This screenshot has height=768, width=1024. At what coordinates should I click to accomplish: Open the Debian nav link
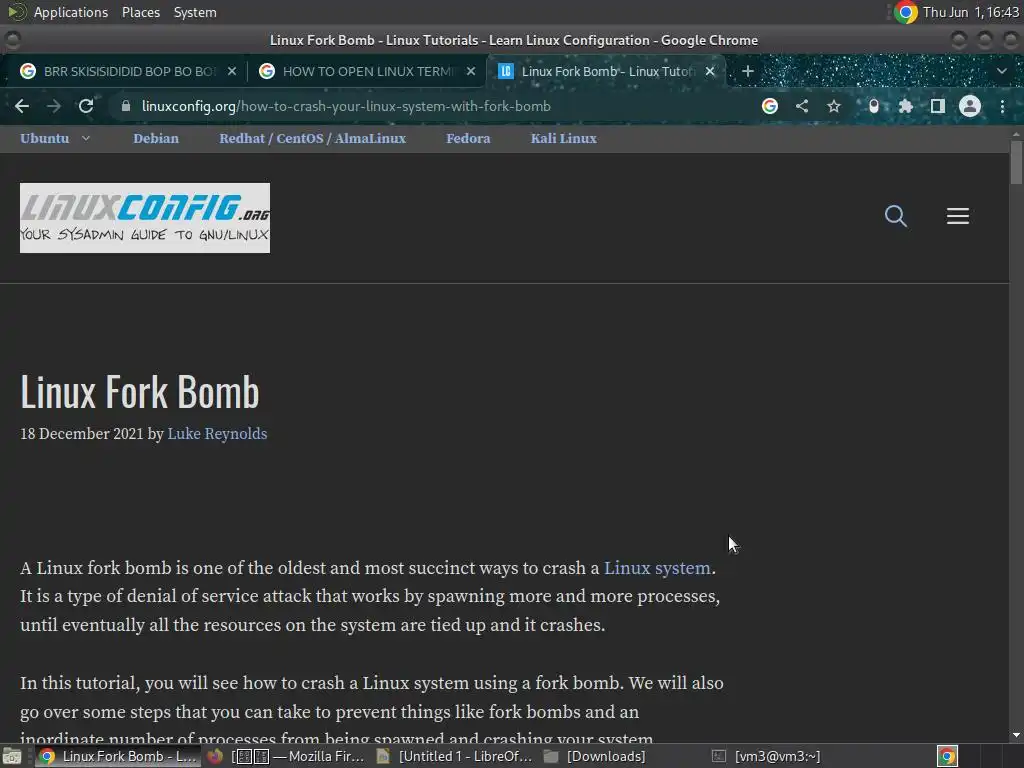pyautogui.click(x=156, y=138)
